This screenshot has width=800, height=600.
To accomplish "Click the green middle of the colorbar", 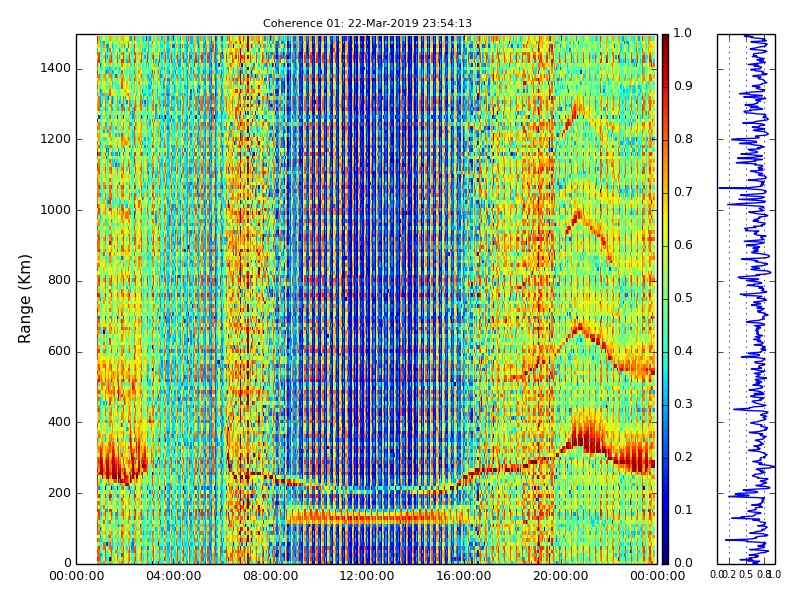I will coord(665,299).
